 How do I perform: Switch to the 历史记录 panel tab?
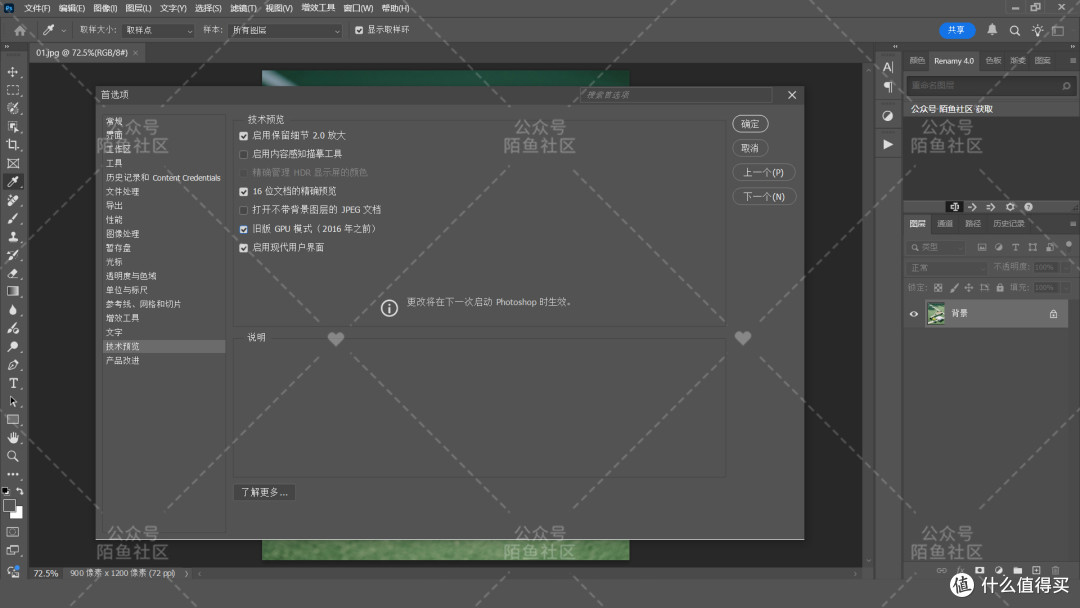(x=1008, y=224)
